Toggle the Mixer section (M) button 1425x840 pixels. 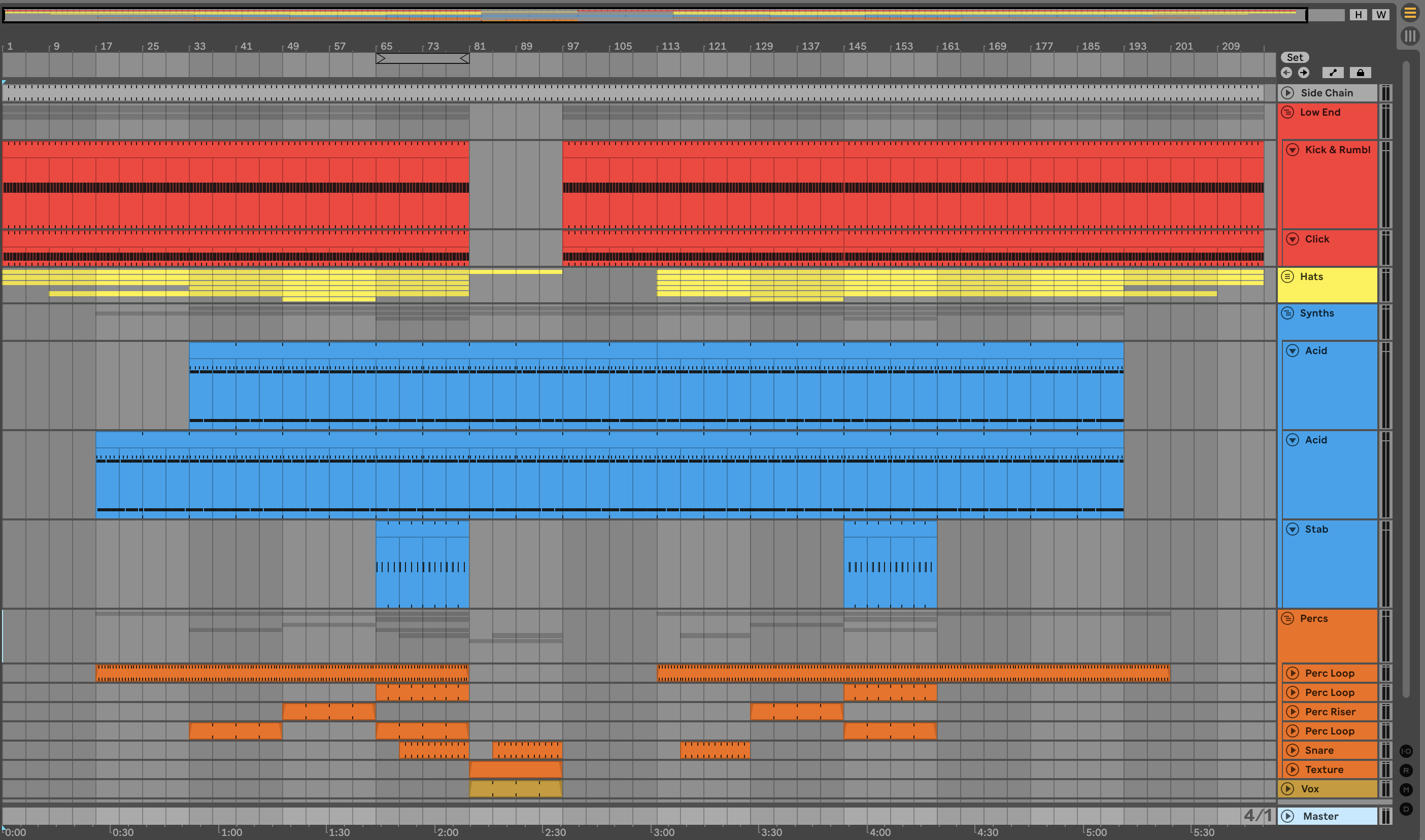point(1406,790)
